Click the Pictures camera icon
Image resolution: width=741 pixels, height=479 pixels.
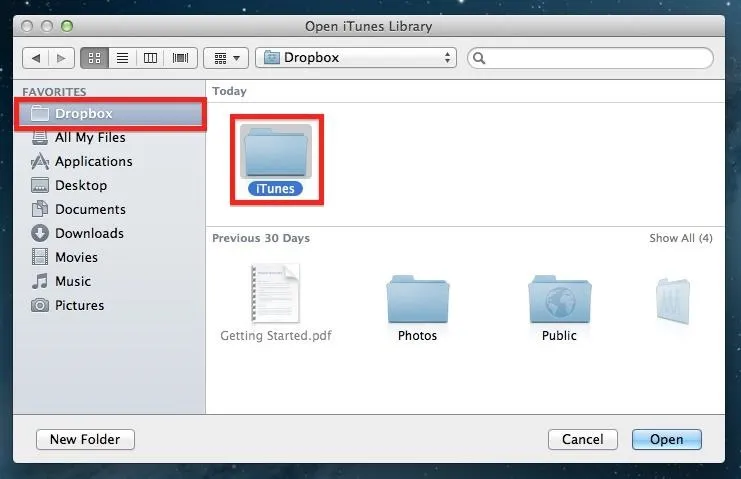click(40, 305)
